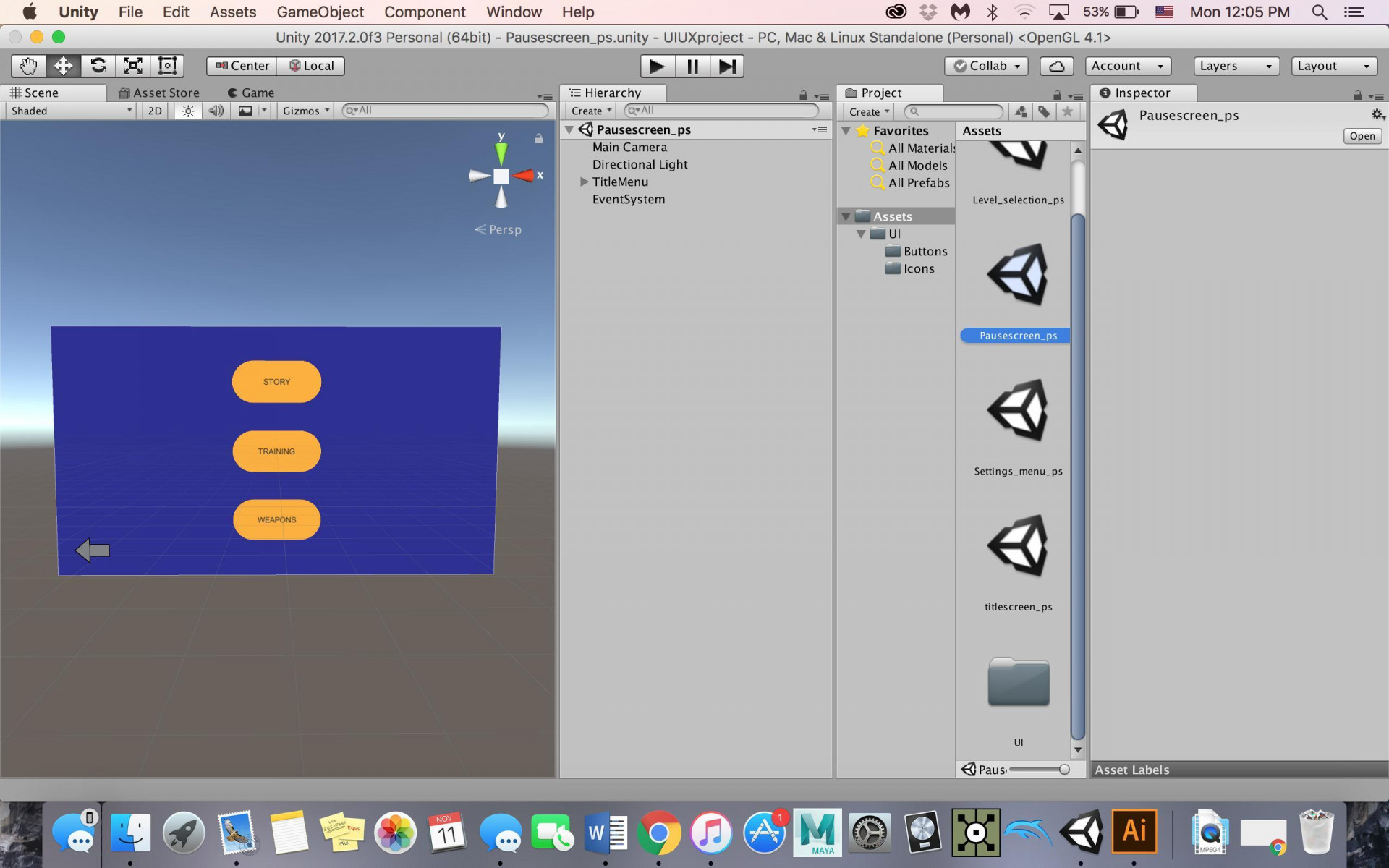This screenshot has width=1389, height=868.
Task: Collapse the UI folder in Project
Action: tap(861, 234)
